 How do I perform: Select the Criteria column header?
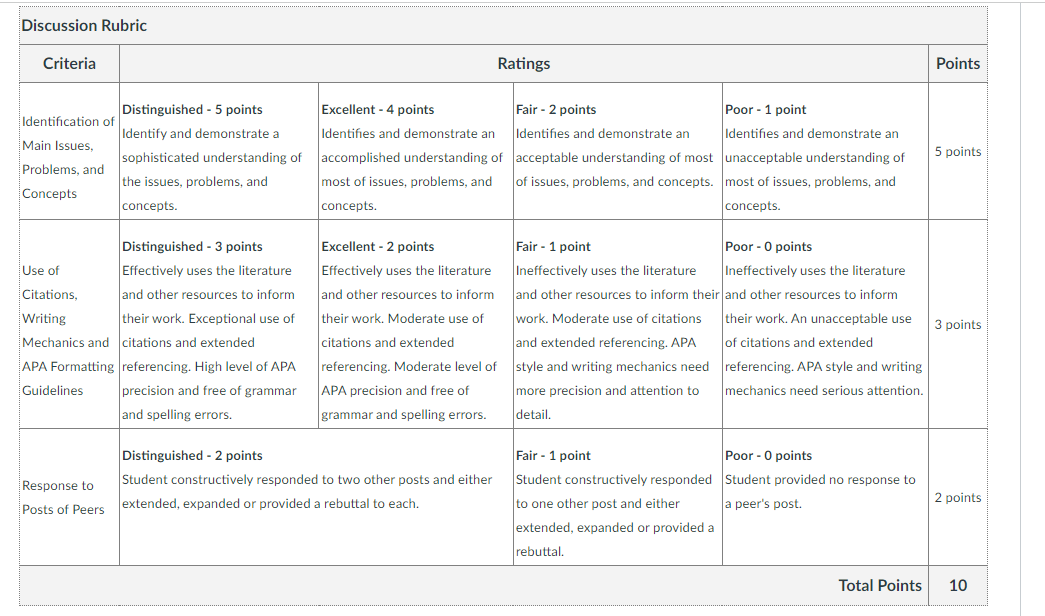[69, 63]
